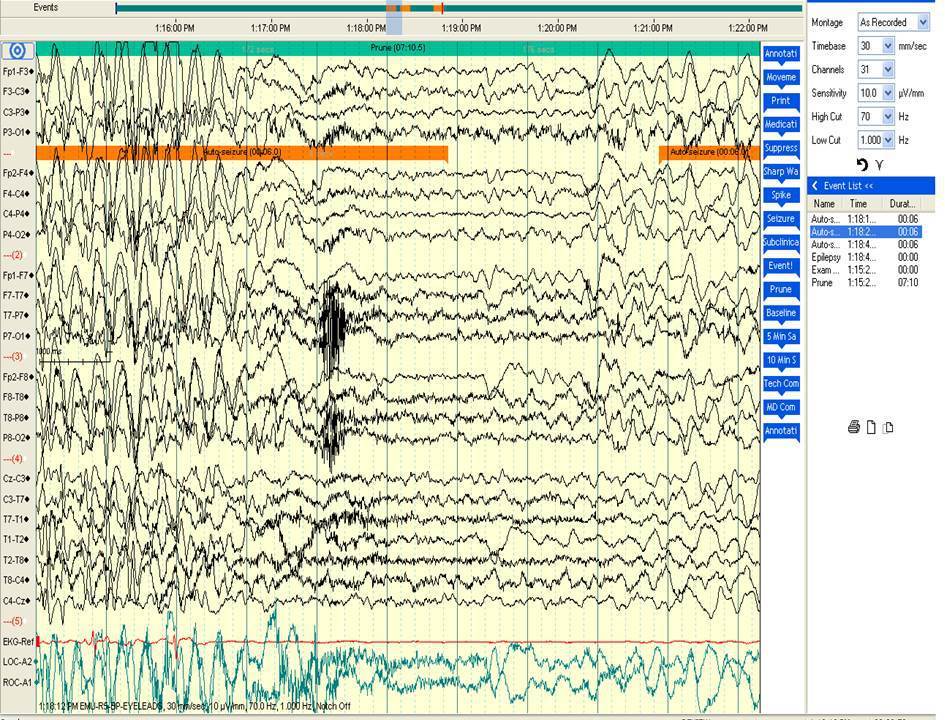Click the Y-shaped filter icon beside undo
This screenshot has height=720, width=945.
[879, 164]
